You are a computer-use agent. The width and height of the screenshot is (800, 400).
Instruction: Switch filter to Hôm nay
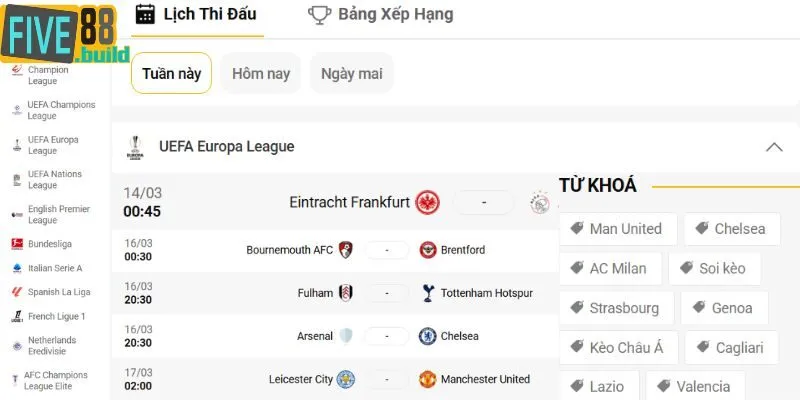point(260,73)
